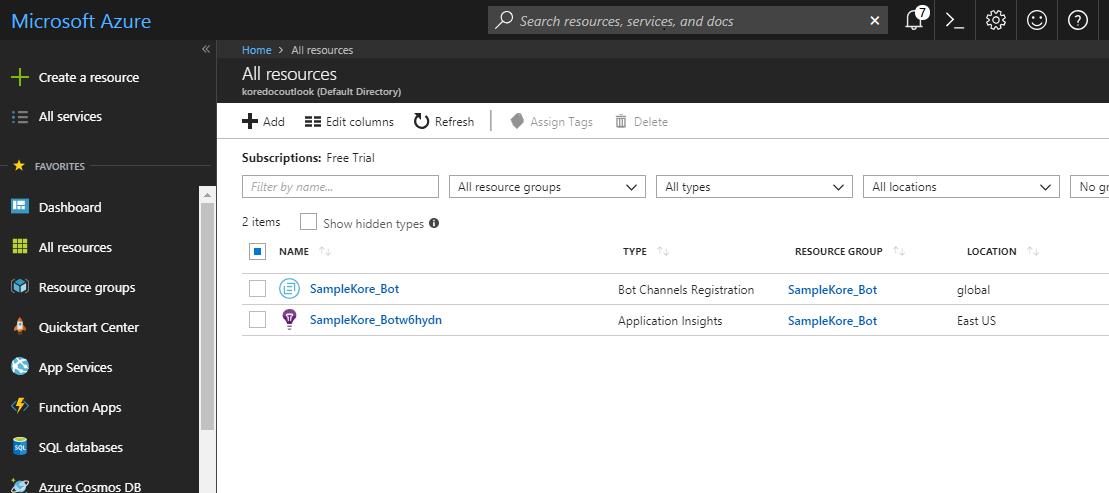
Task: Go to App Services in sidebar
Action: point(75,368)
